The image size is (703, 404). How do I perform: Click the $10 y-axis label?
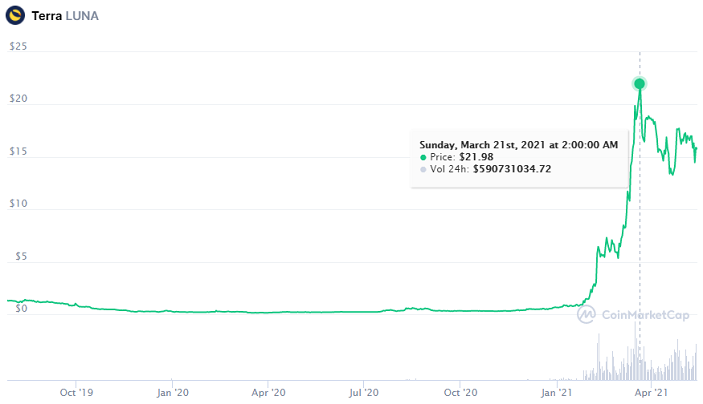click(17, 204)
